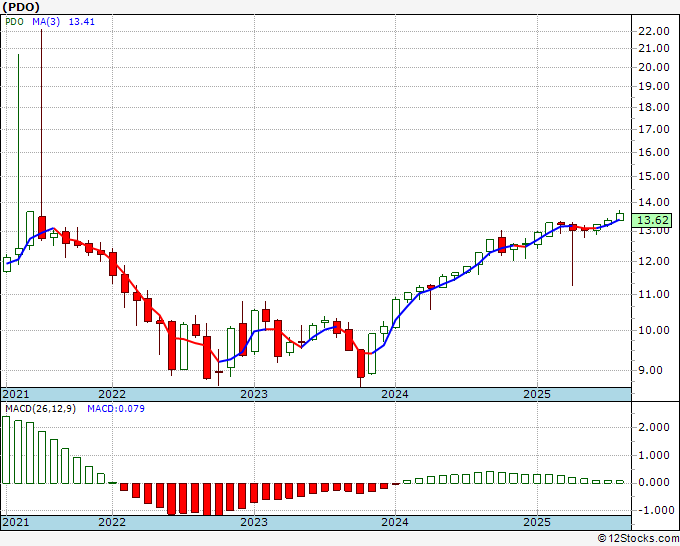Screen dimensions: 680x546
Task: Click the 0.000 MACD axis label
Action: tap(654, 482)
